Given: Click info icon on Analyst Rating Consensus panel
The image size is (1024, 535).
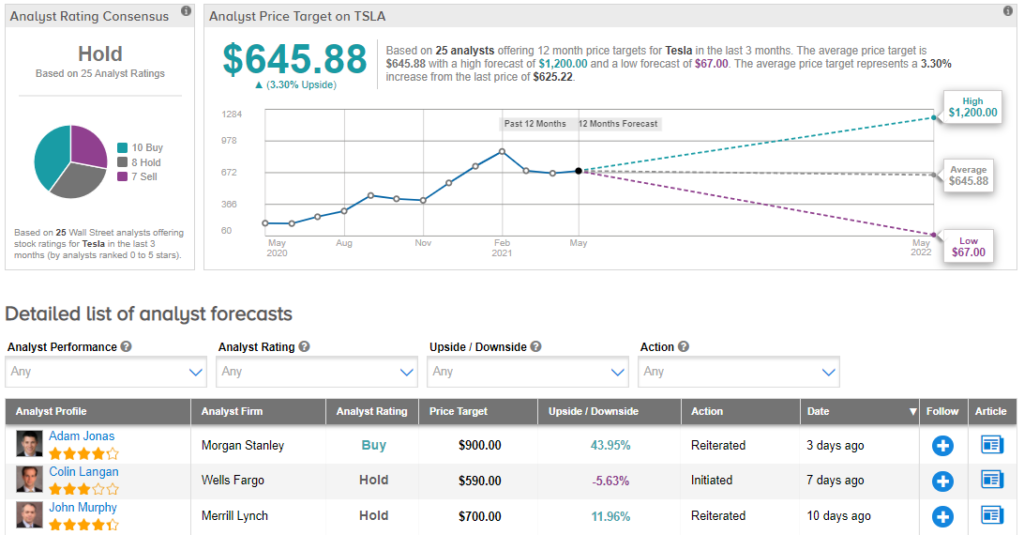Looking at the screenshot, I should coord(186,12).
